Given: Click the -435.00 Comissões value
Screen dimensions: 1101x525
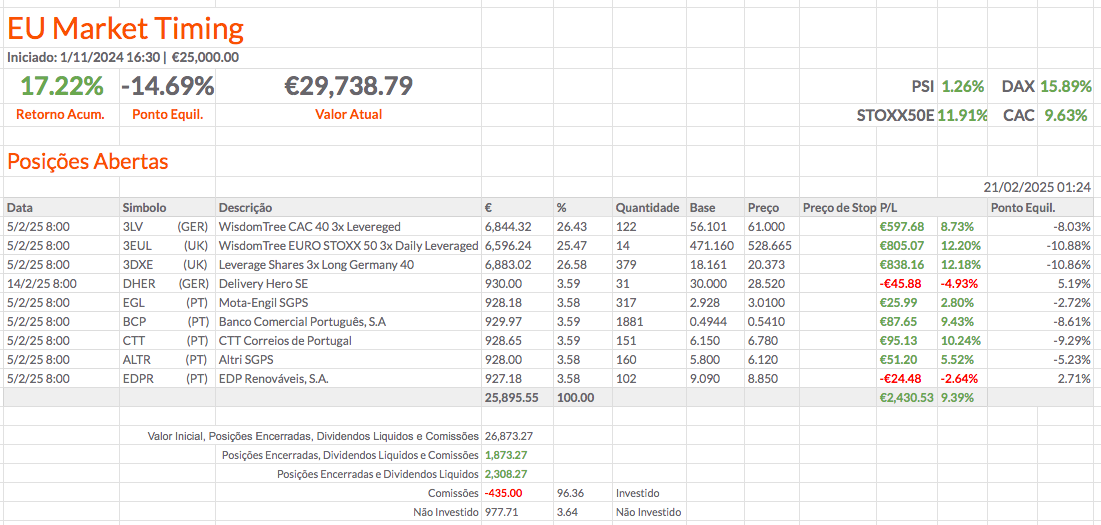Looking at the screenshot, I should click(503, 493).
